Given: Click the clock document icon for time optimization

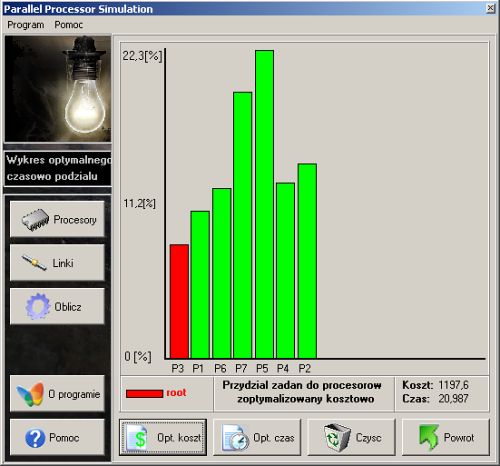Looking at the screenshot, I should coord(235,438).
